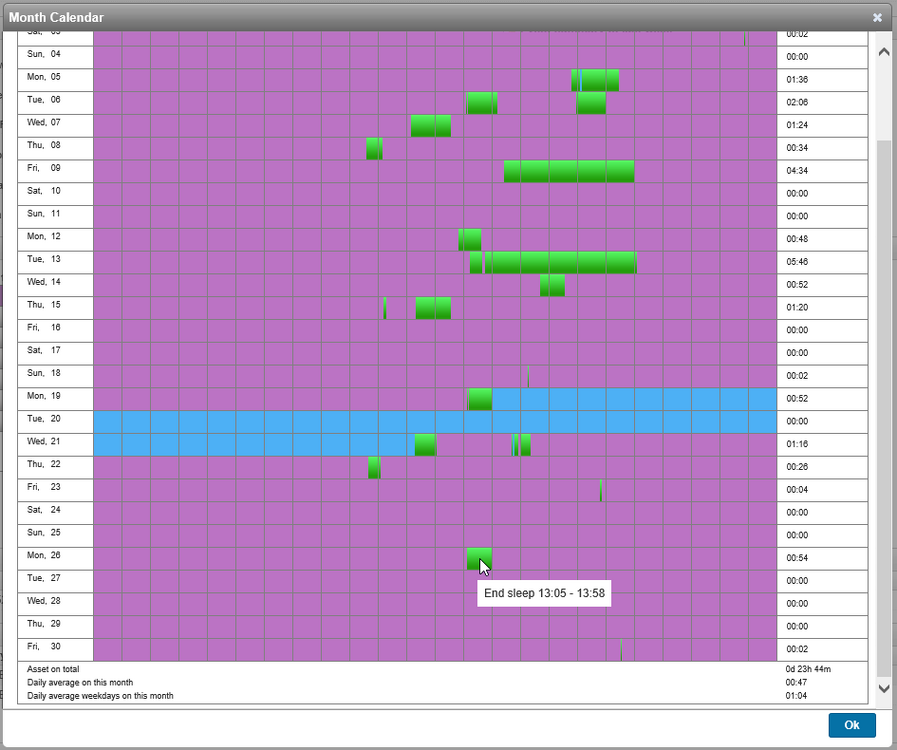The image size is (897, 750).
Task: Click the 05:46 total for Tue, 13
Action: pos(797,262)
